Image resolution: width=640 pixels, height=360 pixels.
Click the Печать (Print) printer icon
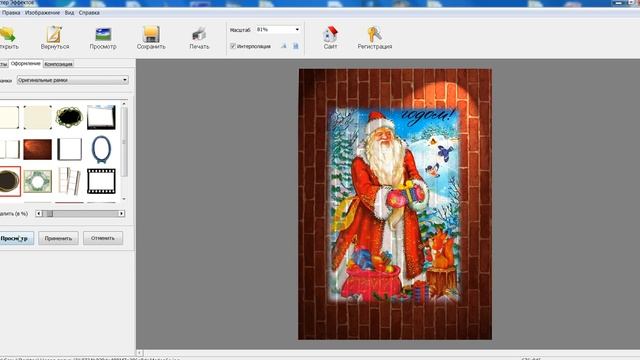click(199, 34)
